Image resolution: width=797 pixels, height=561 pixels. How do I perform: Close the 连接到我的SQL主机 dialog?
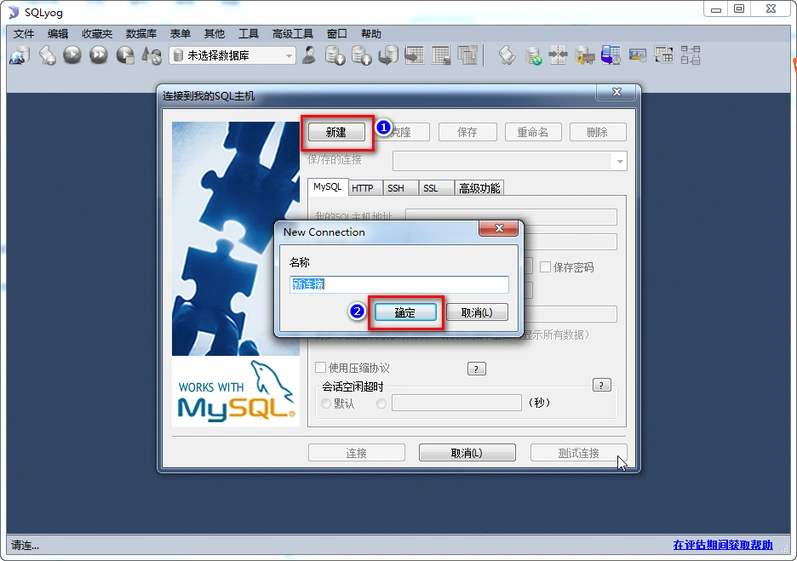(x=617, y=92)
